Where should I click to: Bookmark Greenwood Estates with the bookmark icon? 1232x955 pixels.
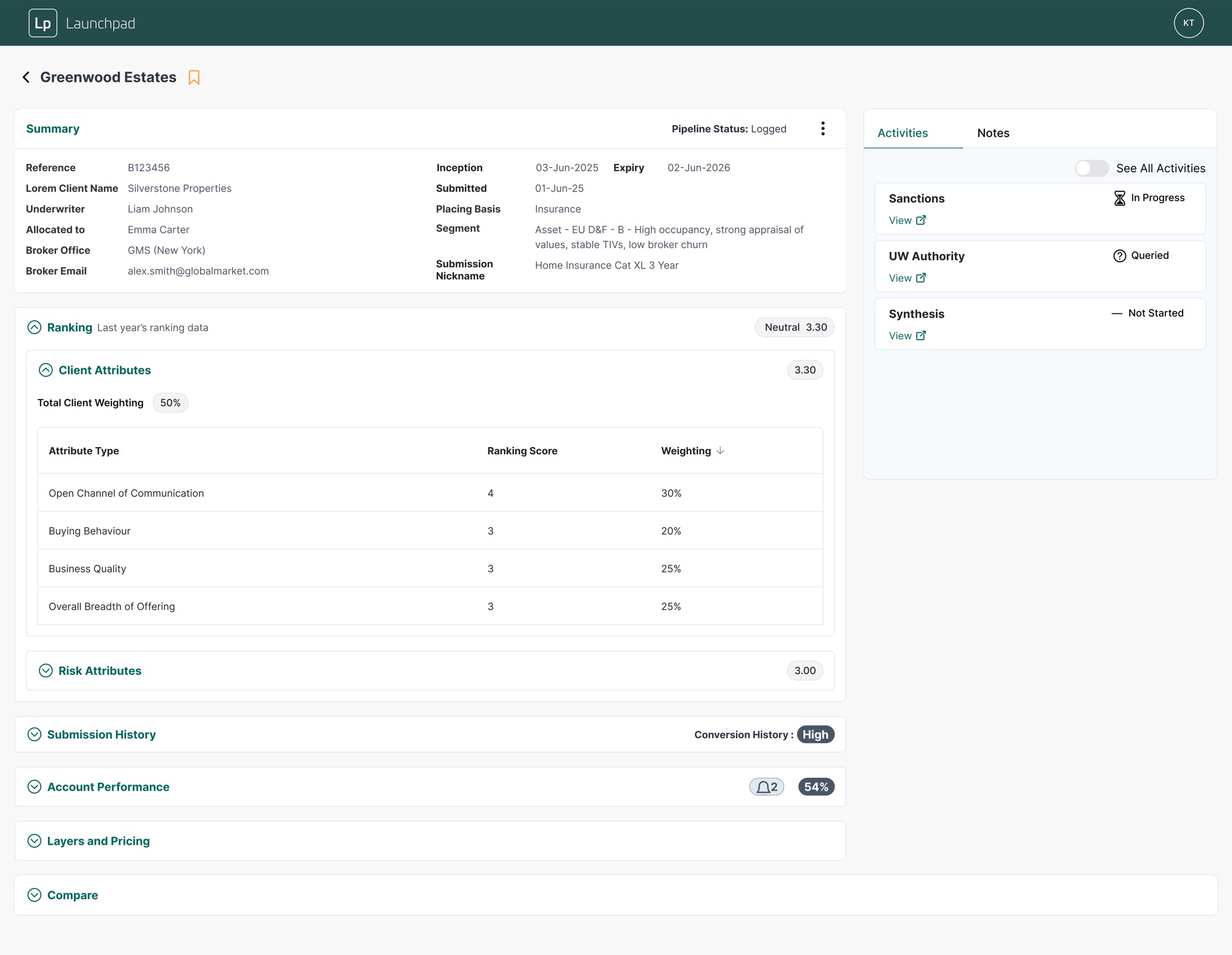pyautogui.click(x=194, y=78)
